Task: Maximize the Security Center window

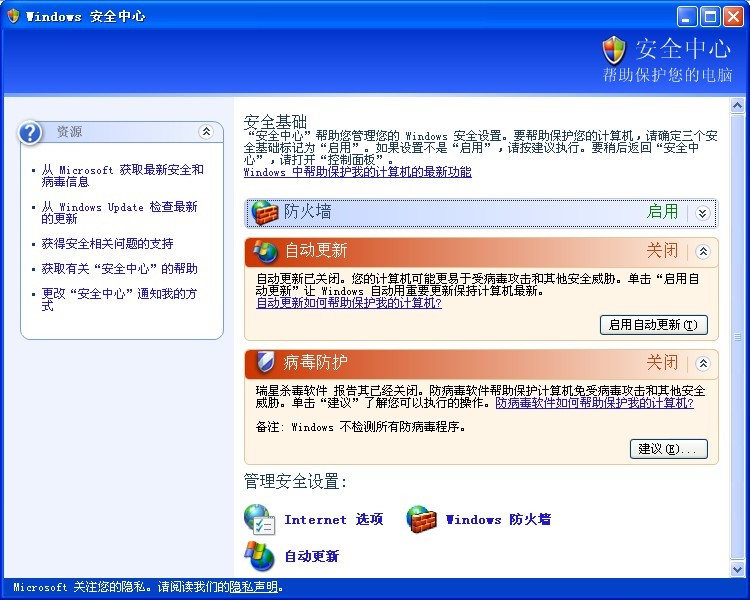Action: 710,17
